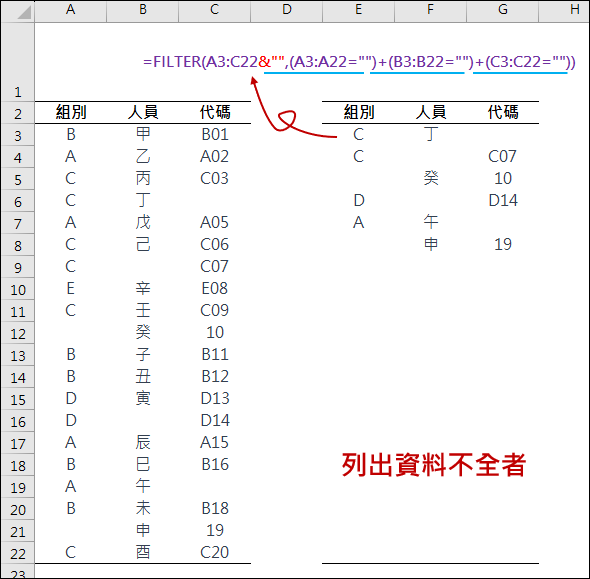Click header 人員 in column F
This screenshot has width=590, height=579.
tap(430, 112)
